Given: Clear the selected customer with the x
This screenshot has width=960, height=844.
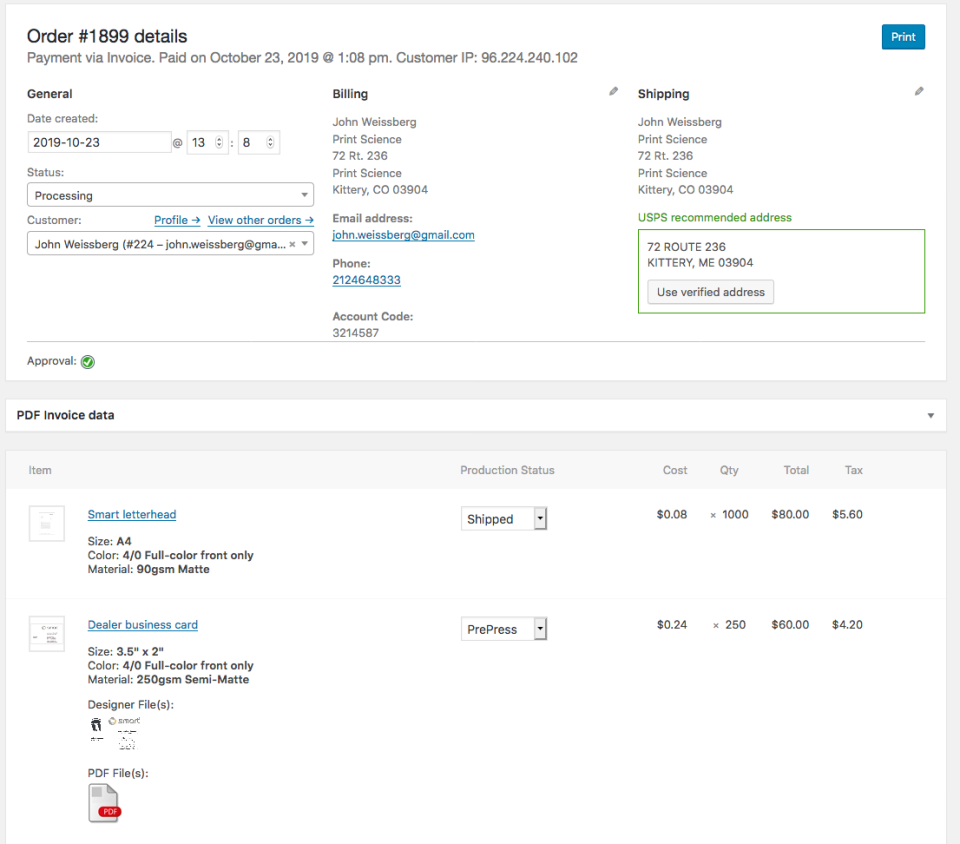Looking at the screenshot, I should click(292, 244).
